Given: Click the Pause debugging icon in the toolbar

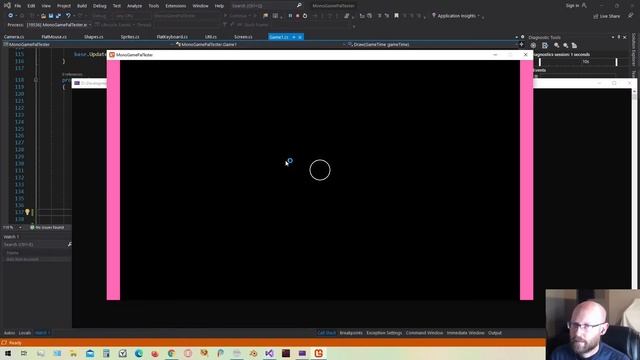Looking at the screenshot, I should [290, 16].
